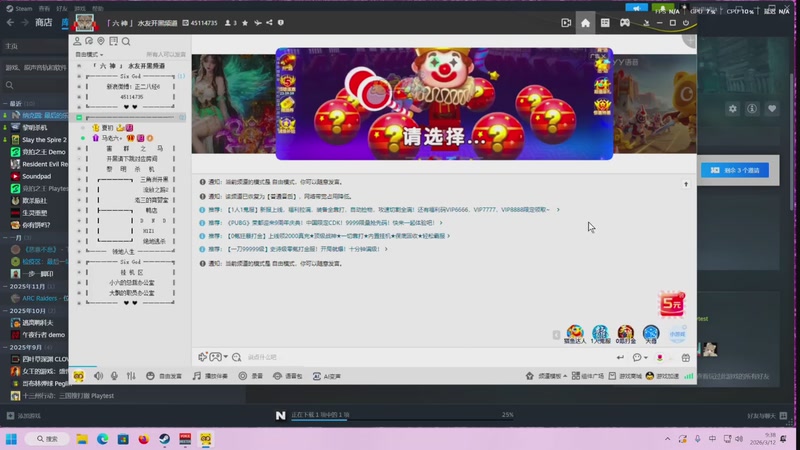Open the video camera icon in YY title bar
Image resolution: width=800 pixels, height=450 pixels.
(566, 23)
